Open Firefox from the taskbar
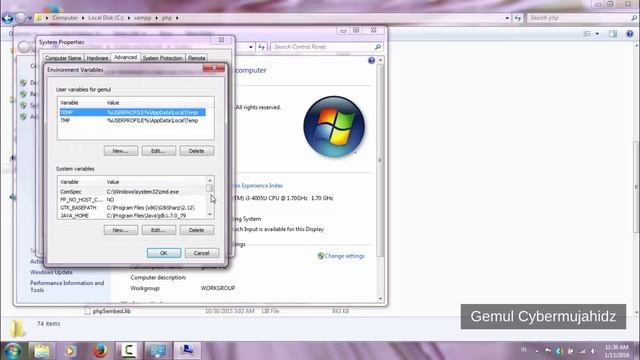The image size is (640, 360). click(100, 351)
